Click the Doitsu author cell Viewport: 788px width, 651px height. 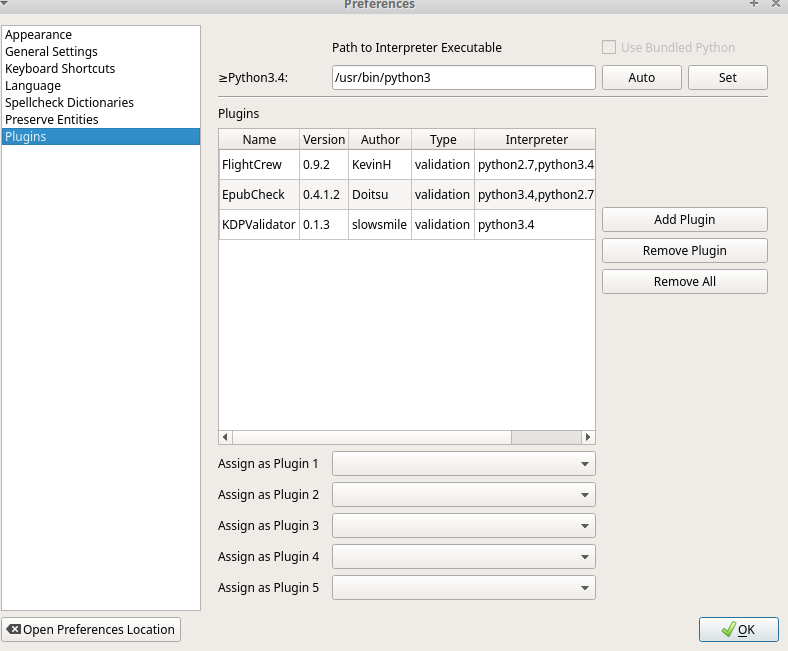click(380, 195)
